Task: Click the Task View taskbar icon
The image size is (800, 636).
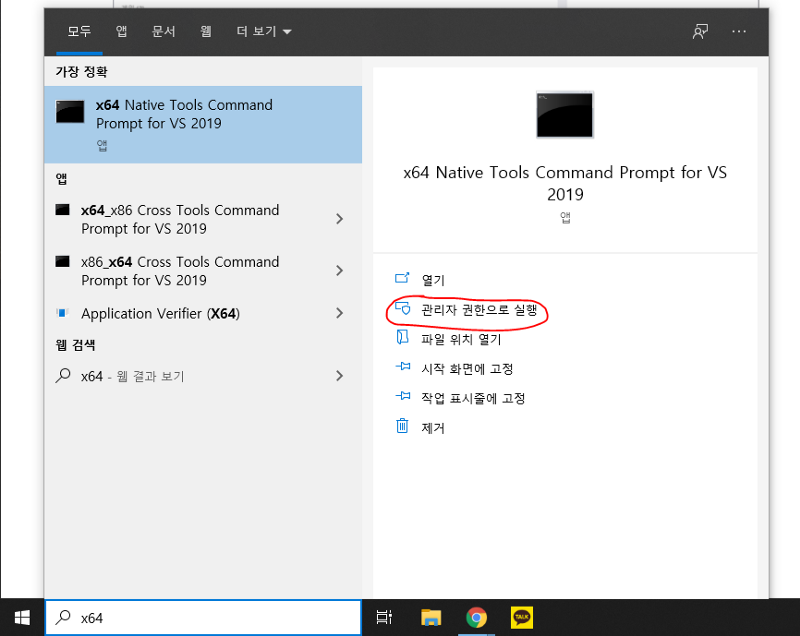Action: point(384,618)
